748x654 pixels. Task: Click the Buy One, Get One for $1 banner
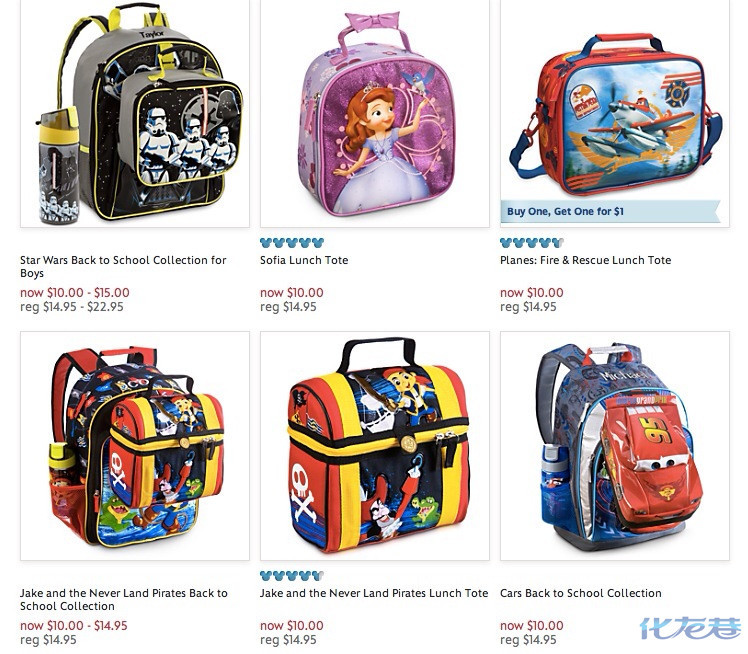(x=610, y=211)
